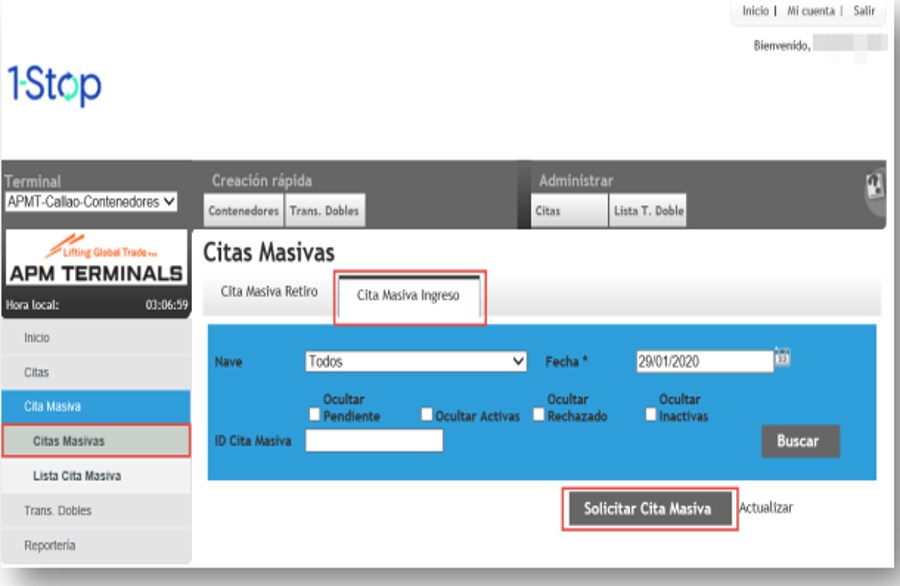Click the 1-Stop logo
The width and height of the screenshot is (900, 586).
pyautogui.click(x=54, y=86)
